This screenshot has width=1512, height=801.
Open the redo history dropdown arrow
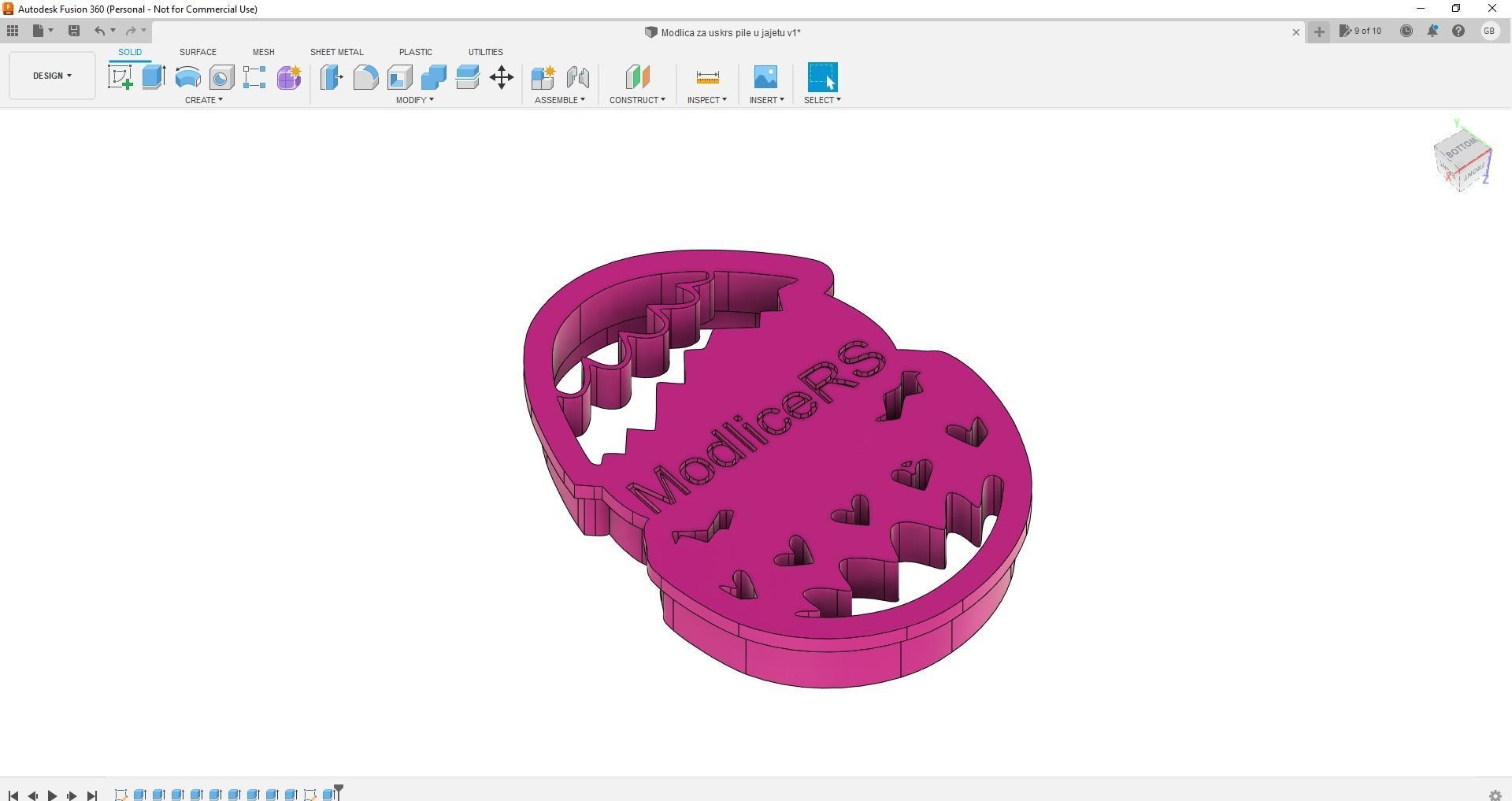144,31
